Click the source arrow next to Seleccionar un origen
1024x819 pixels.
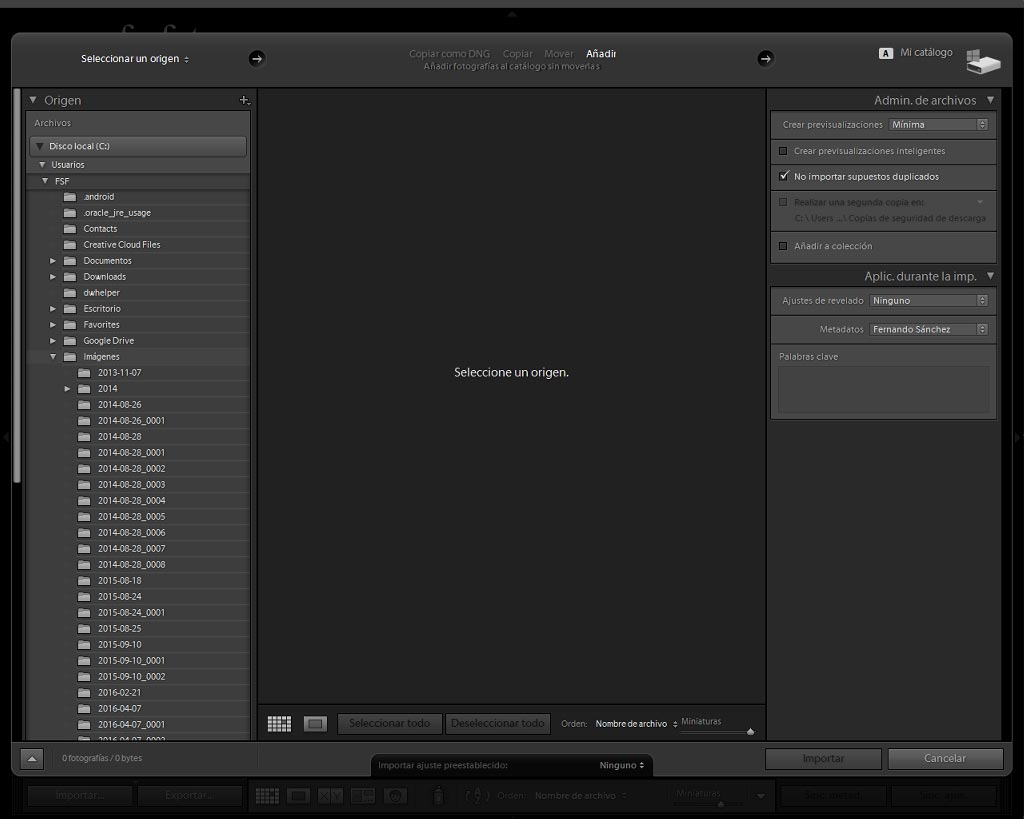[257, 59]
